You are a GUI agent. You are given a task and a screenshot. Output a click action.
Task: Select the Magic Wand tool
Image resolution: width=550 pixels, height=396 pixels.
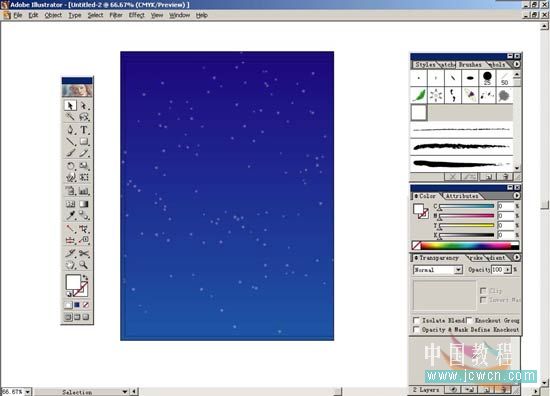[x=70, y=117]
